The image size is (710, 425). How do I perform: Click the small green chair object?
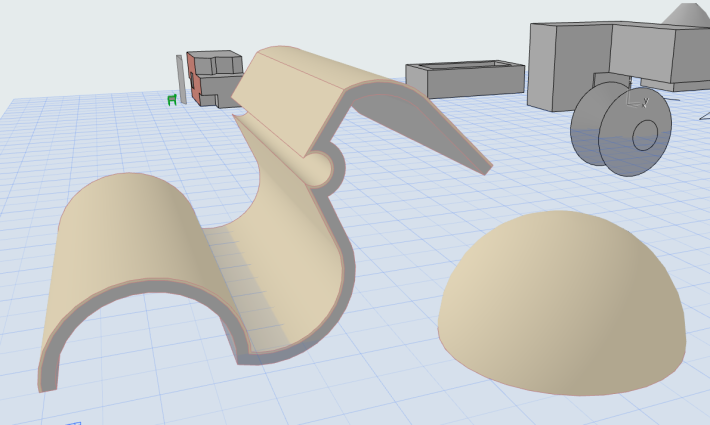pyautogui.click(x=172, y=100)
